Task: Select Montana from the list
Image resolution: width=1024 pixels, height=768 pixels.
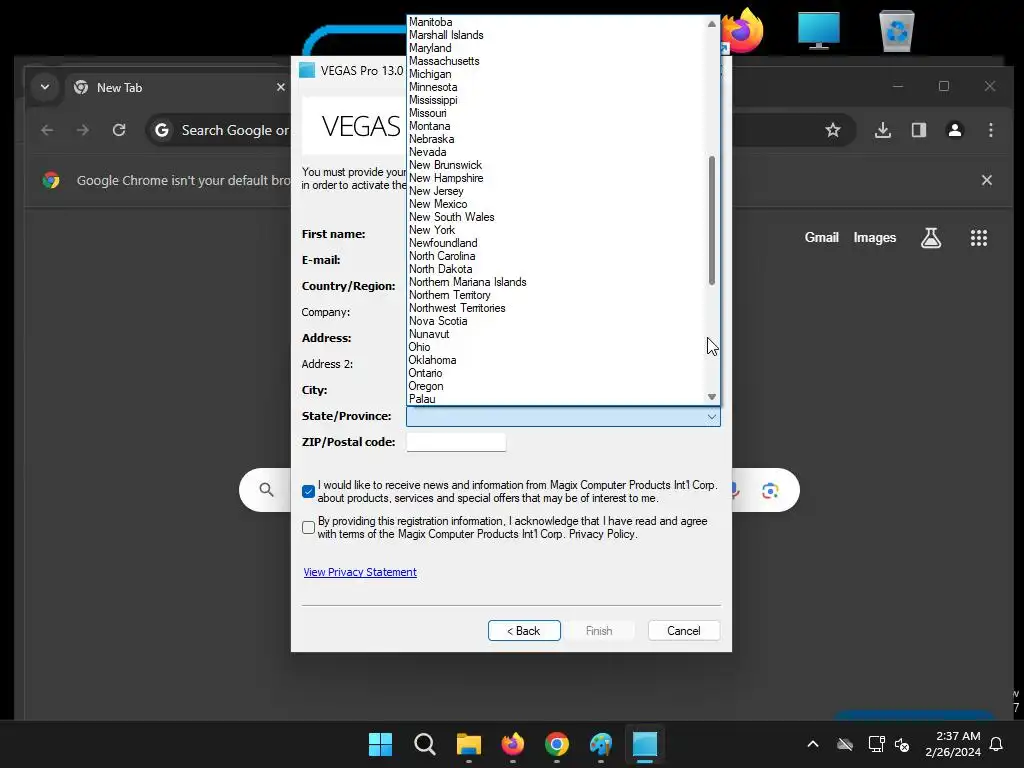Action: pyautogui.click(x=429, y=127)
